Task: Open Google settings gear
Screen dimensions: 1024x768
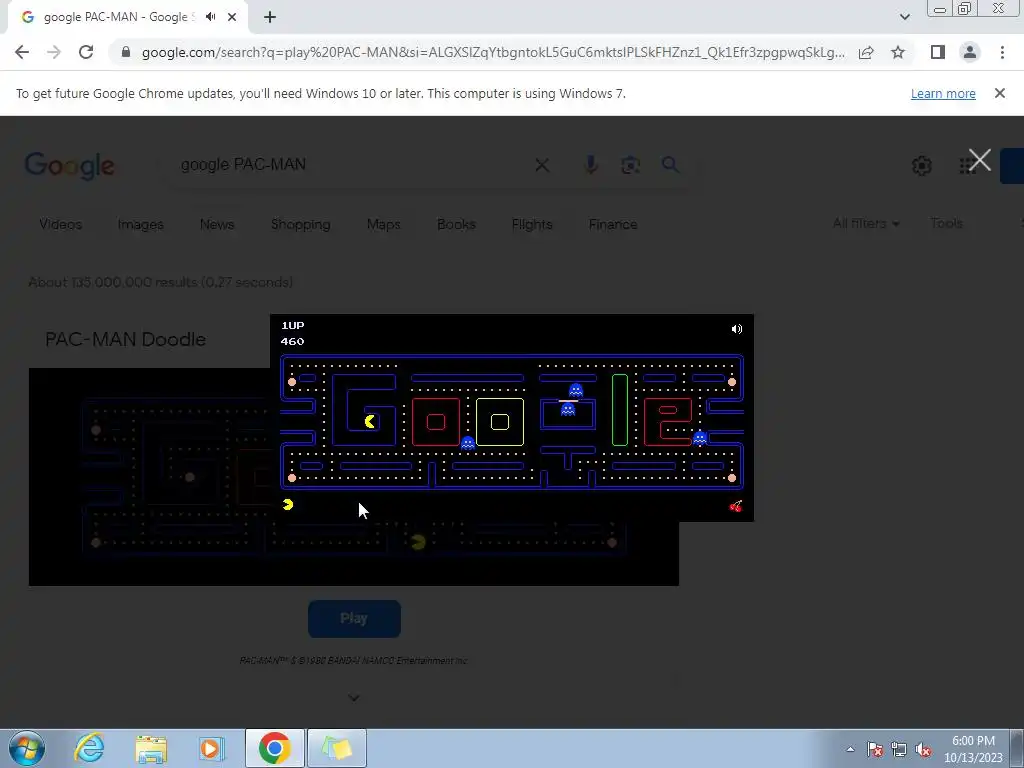Action: pyautogui.click(x=921, y=166)
